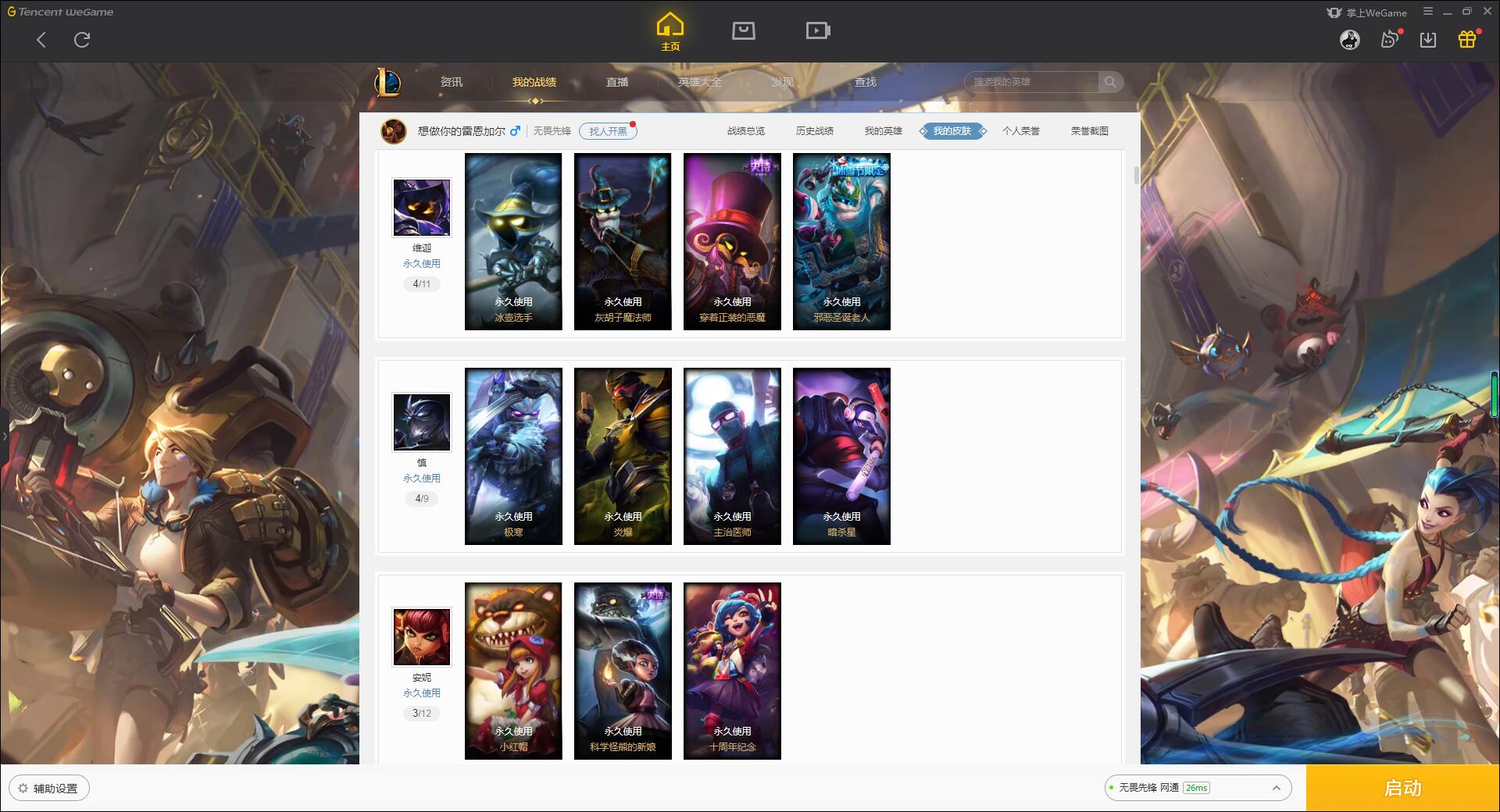Open 辅助设置 settings button

pyautogui.click(x=49, y=789)
